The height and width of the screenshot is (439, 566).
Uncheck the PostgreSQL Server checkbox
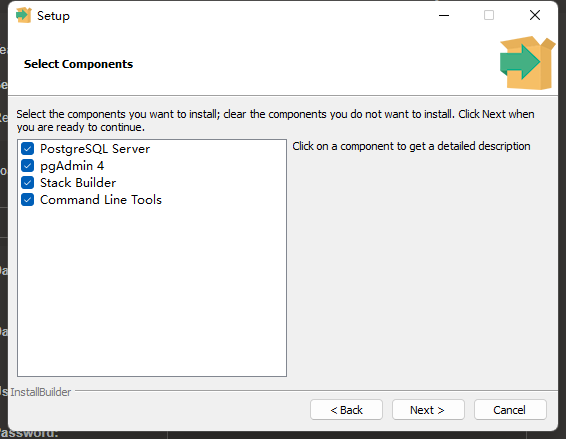pos(27,148)
